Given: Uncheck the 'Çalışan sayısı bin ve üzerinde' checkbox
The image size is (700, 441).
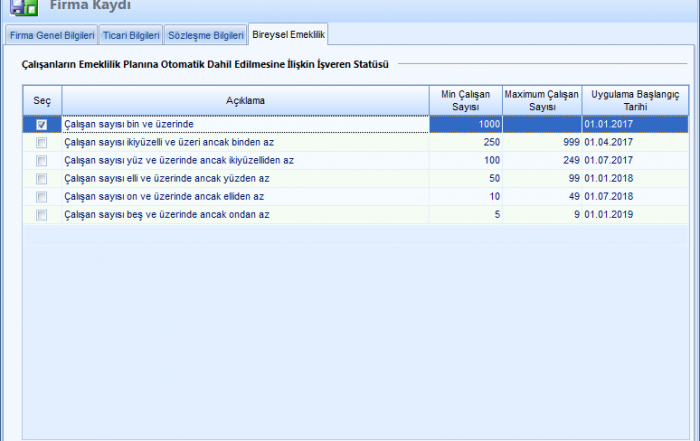Looking at the screenshot, I should click(x=41, y=125).
